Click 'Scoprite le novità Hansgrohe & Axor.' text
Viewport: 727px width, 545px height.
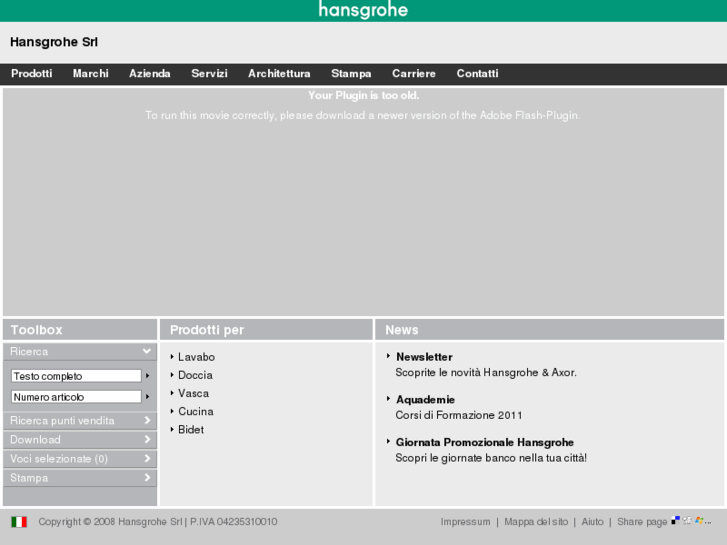coord(486,372)
